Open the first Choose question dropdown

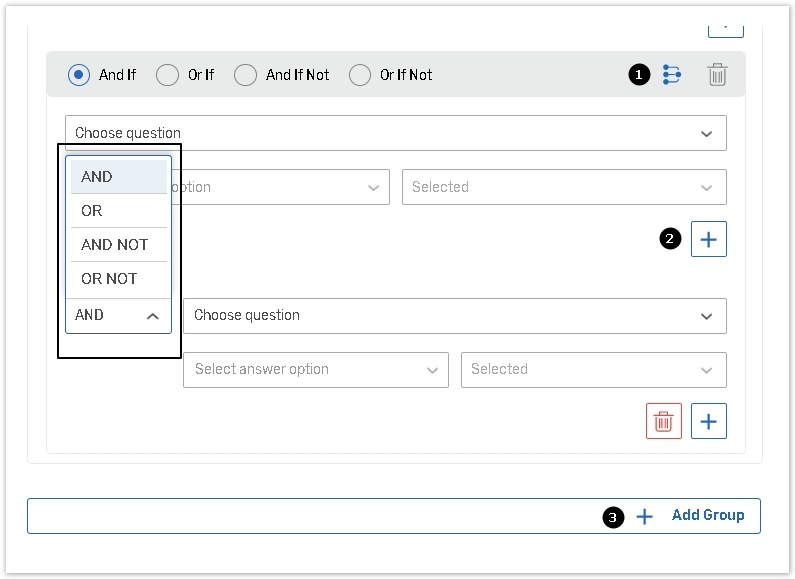click(x=395, y=133)
